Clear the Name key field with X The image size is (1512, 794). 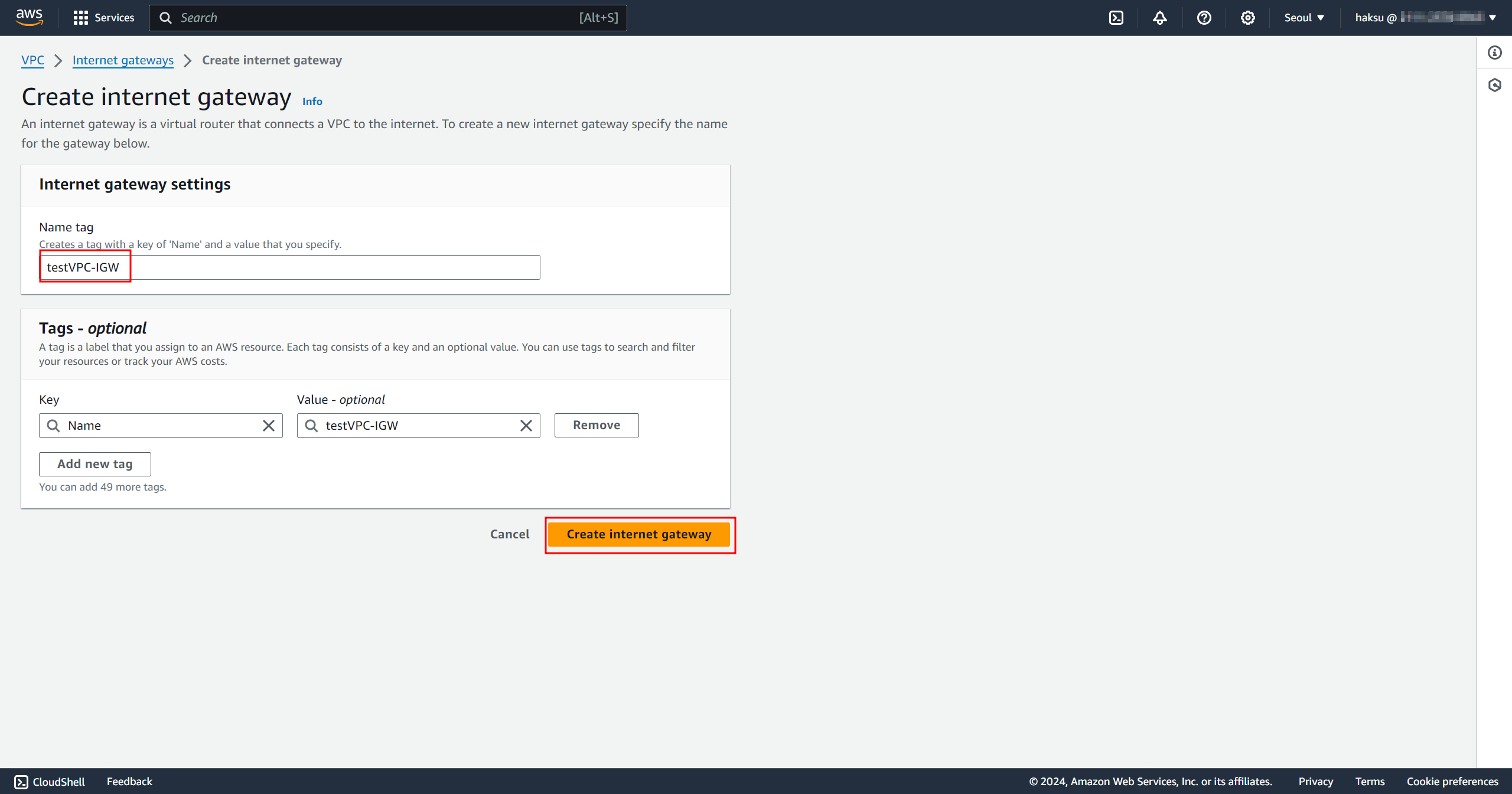[269, 426]
